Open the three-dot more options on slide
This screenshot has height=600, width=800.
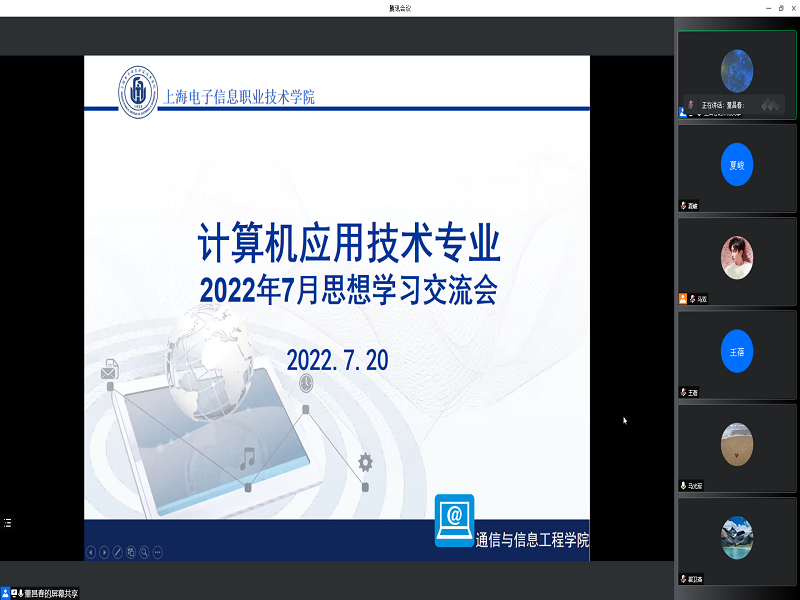pyautogui.click(x=157, y=552)
